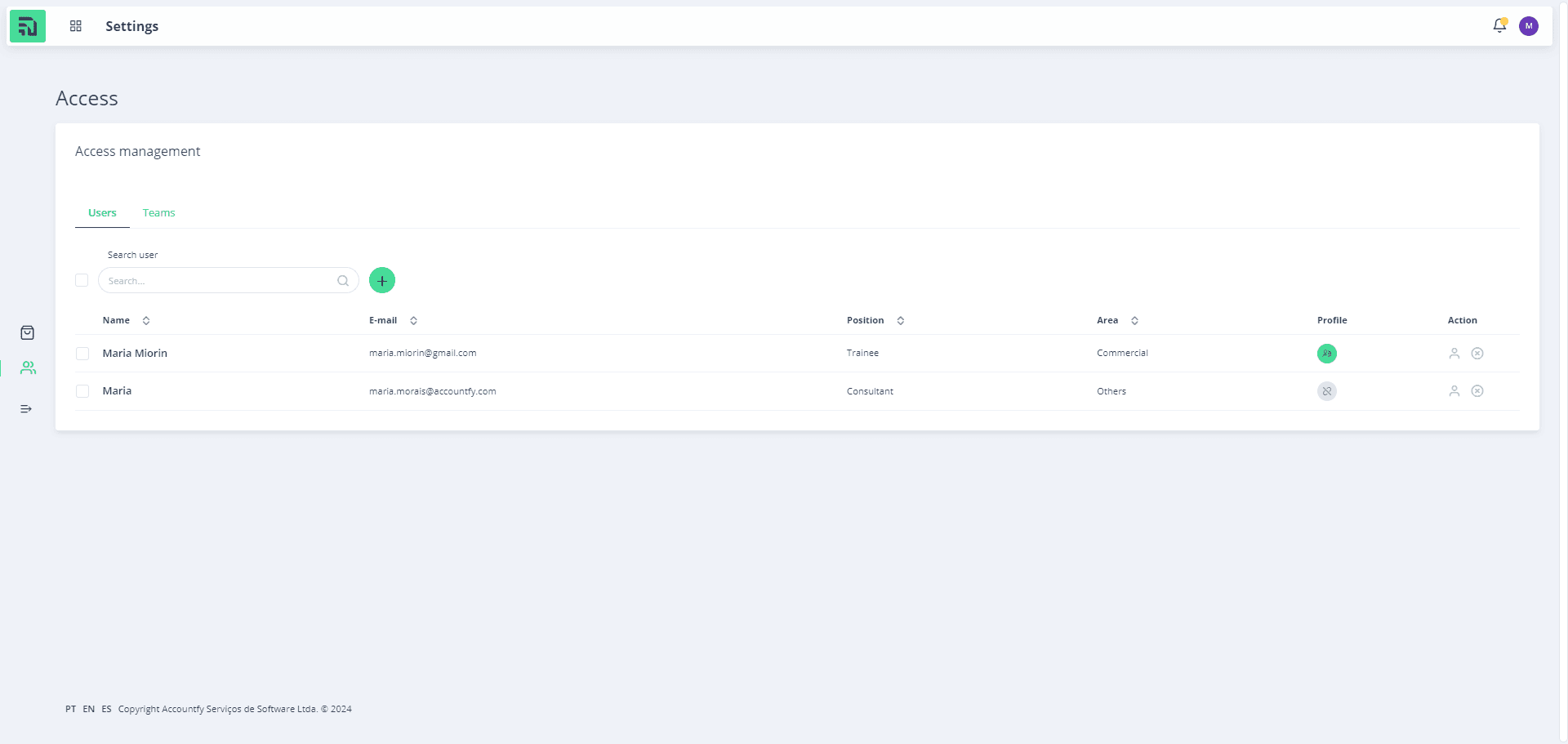The width and height of the screenshot is (1568, 744).
Task: Sort by the Name column arrows
Action: point(146,321)
